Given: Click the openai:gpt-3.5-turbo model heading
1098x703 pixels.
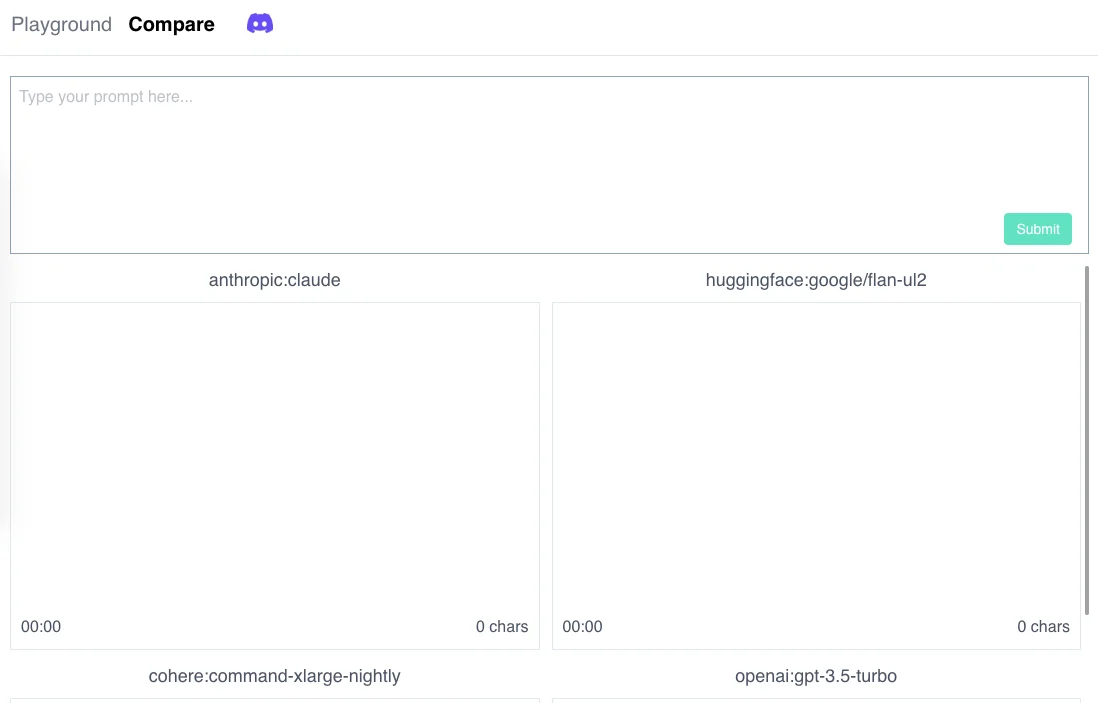Looking at the screenshot, I should (816, 676).
